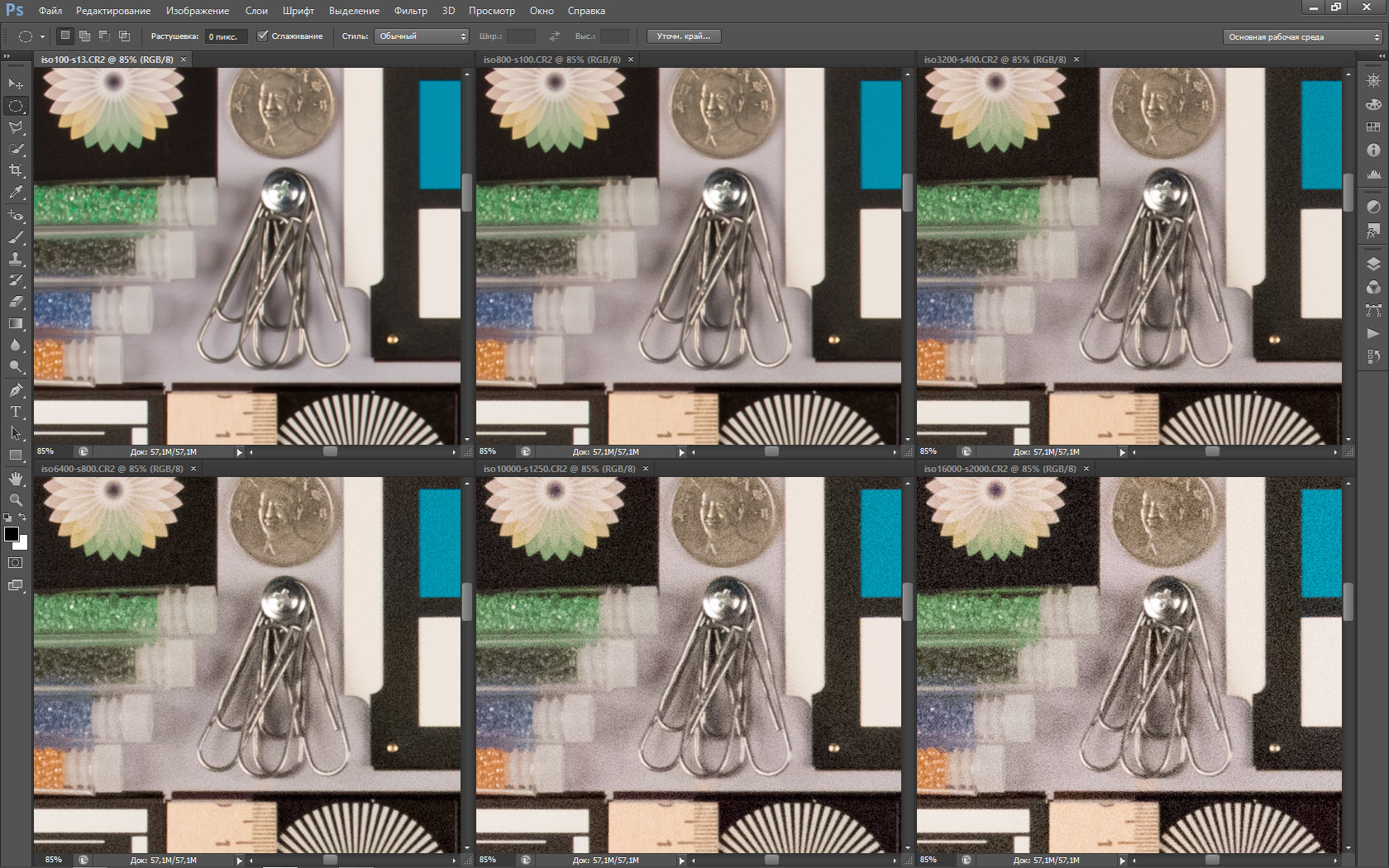Toggle the Сглаживание anti-alias checkbox
The width and height of the screenshot is (1389, 868).
(x=263, y=36)
